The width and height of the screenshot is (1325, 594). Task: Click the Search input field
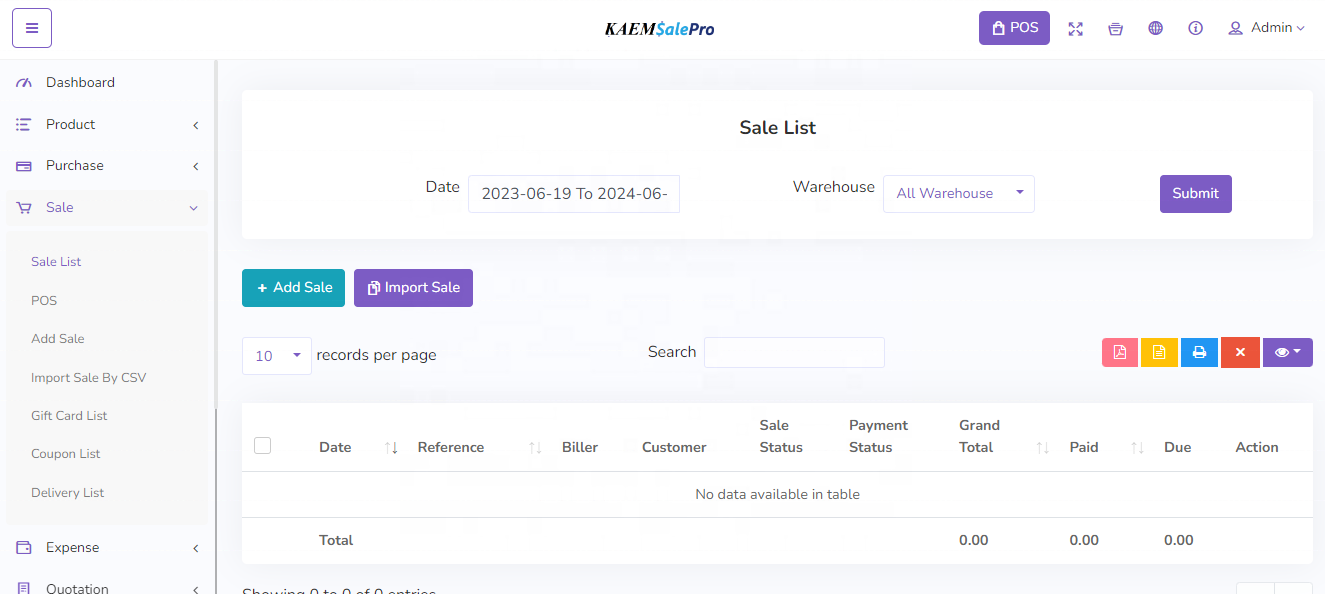pyautogui.click(x=794, y=352)
